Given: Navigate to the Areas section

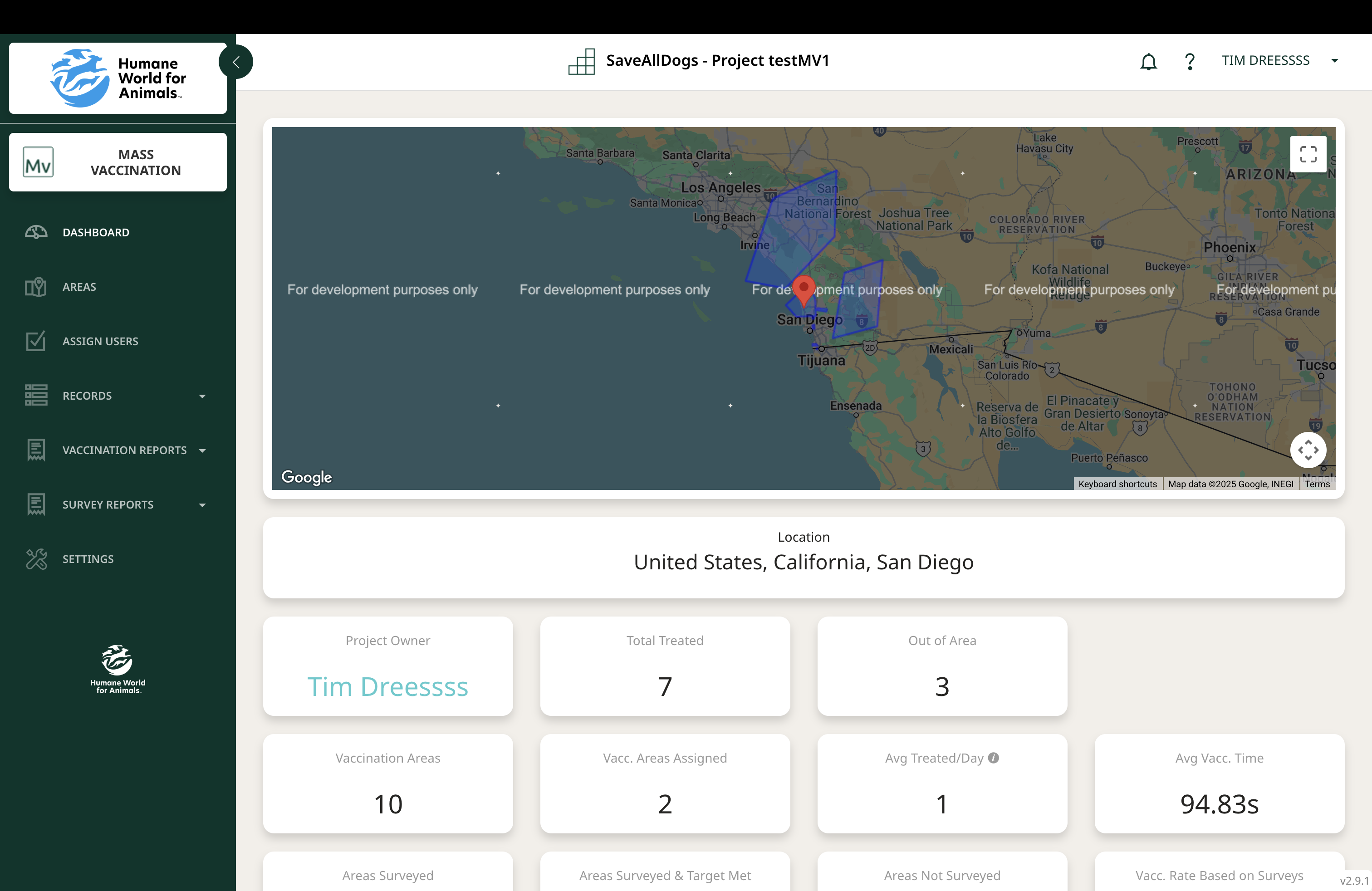Looking at the screenshot, I should [x=79, y=286].
